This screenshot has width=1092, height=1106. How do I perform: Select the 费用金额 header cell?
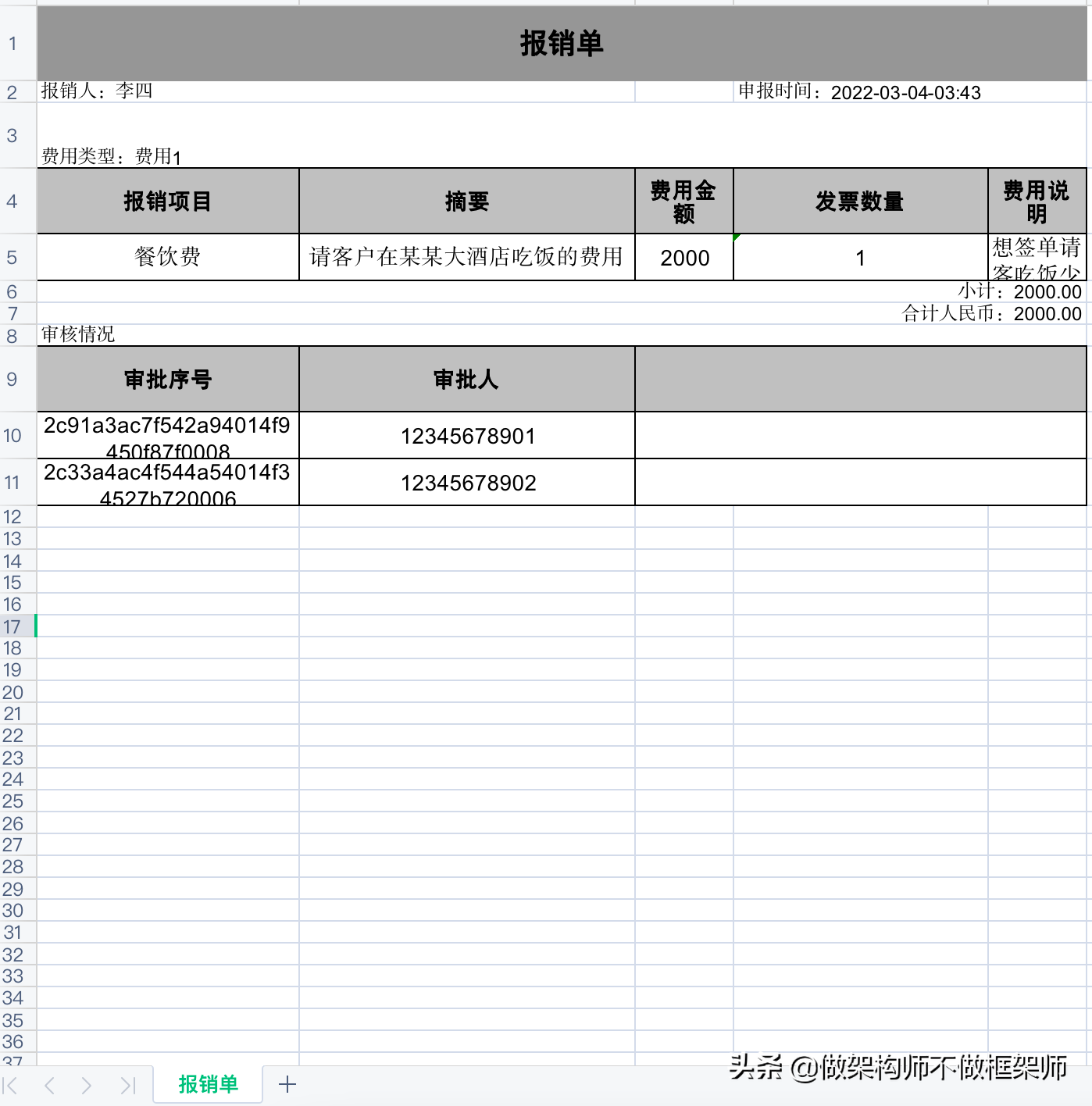click(684, 201)
